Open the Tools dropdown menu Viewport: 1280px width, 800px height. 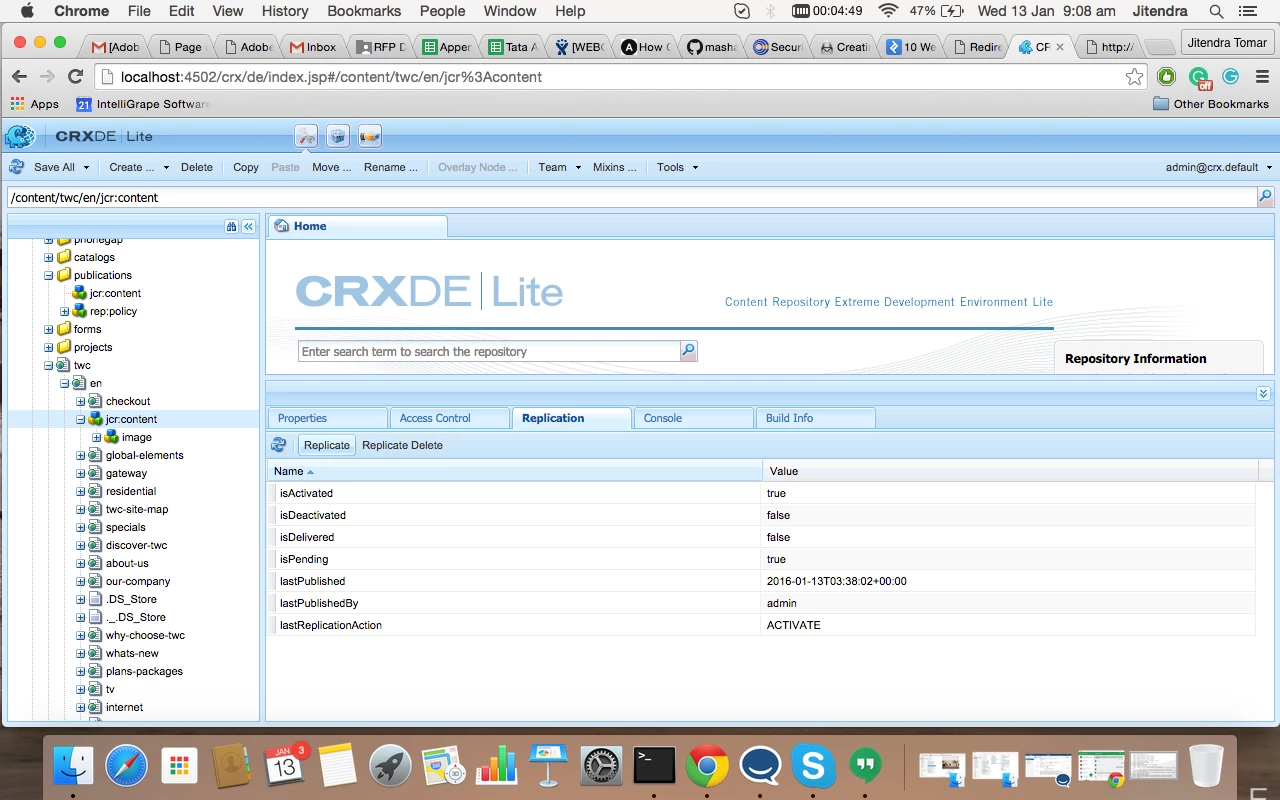click(677, 167)
